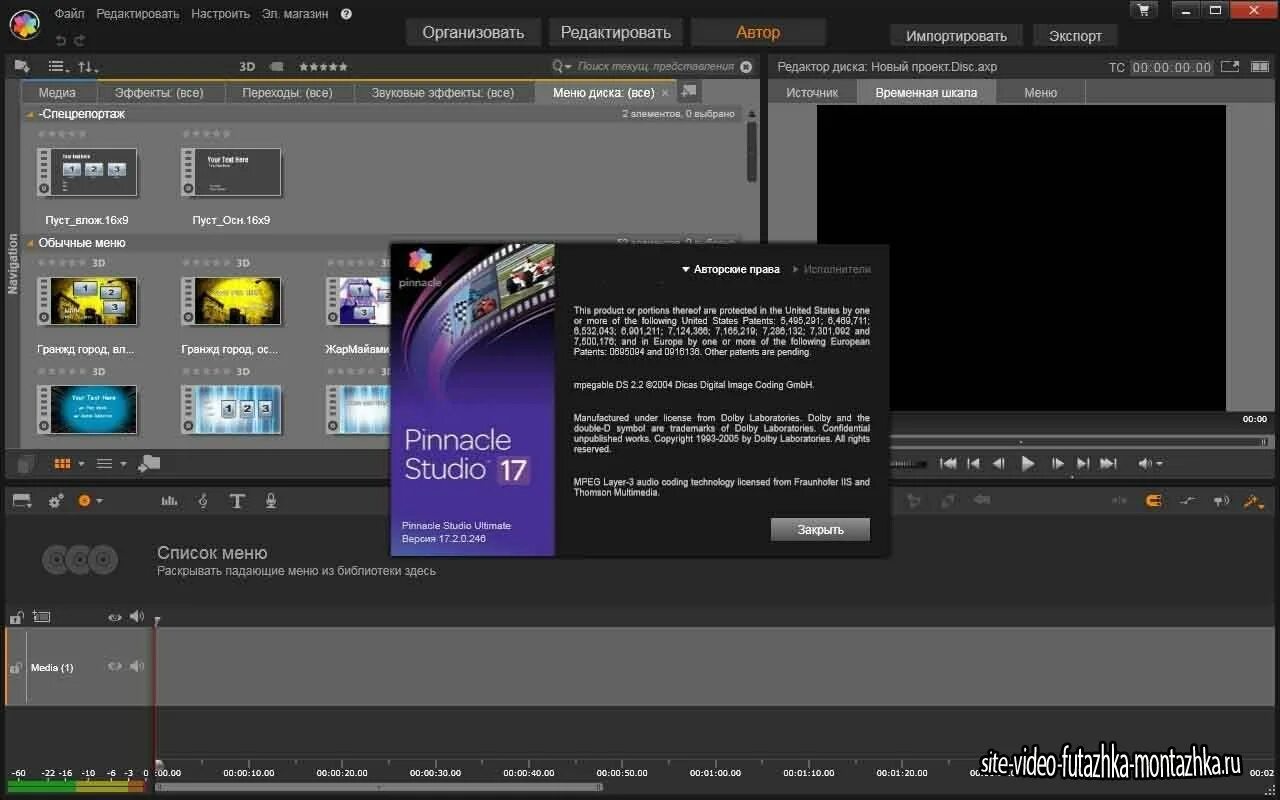
Task: Click the Импортировать button
Action: (956, 35)
